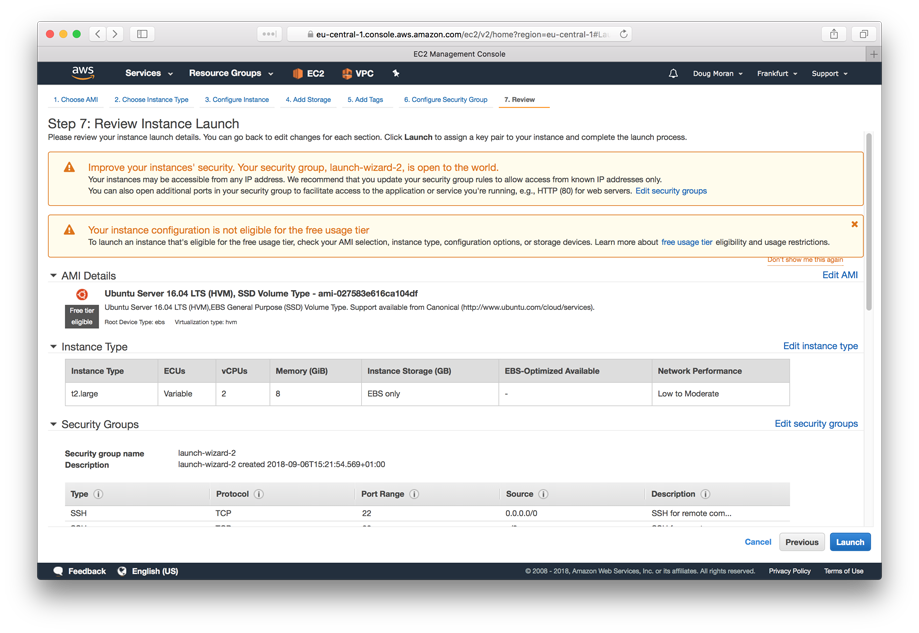Image resolution: width=919 pixels, height=633 pixels.
Task: Click the language globe icon
Action: pos(122,571)
